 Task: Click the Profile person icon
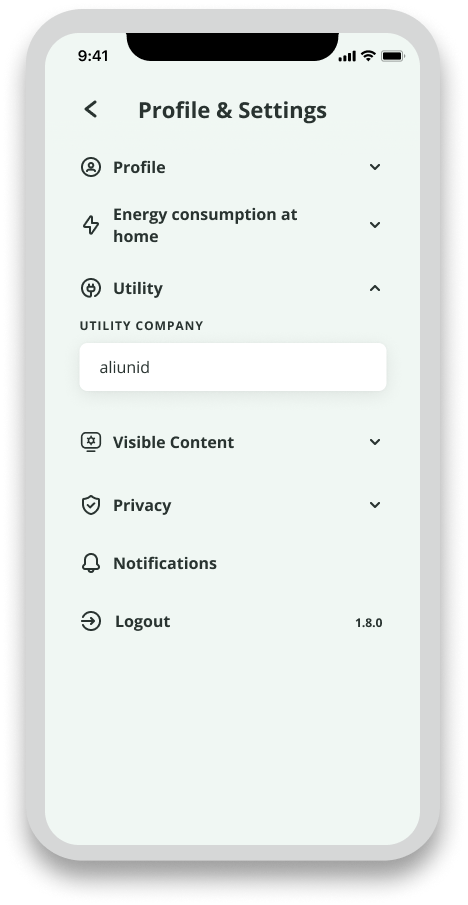[91, 167]
